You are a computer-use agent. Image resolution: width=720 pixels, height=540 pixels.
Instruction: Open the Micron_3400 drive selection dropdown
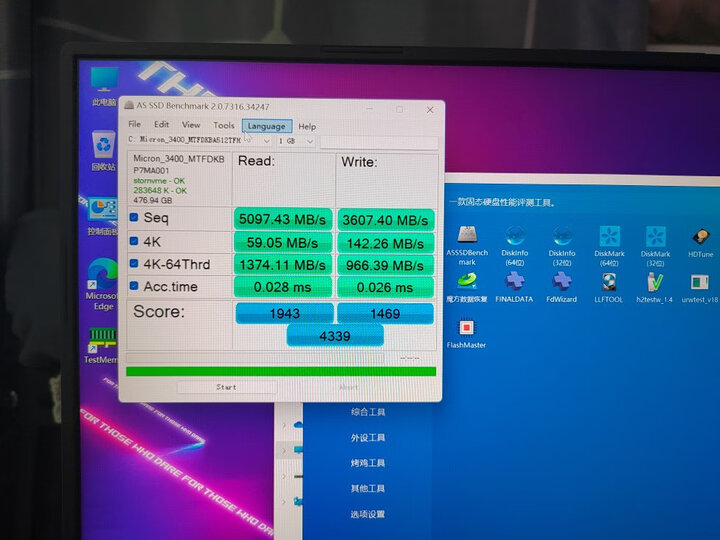pyautogui.click(x=200, y=140)
